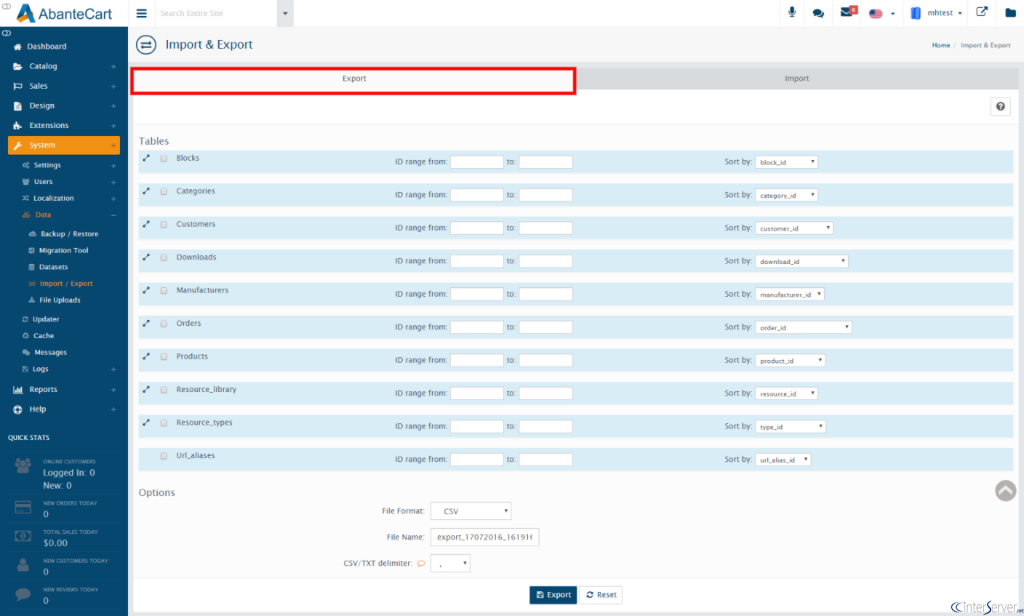
Task: Click Blocks ID range from field
Action: click(477, 162)
